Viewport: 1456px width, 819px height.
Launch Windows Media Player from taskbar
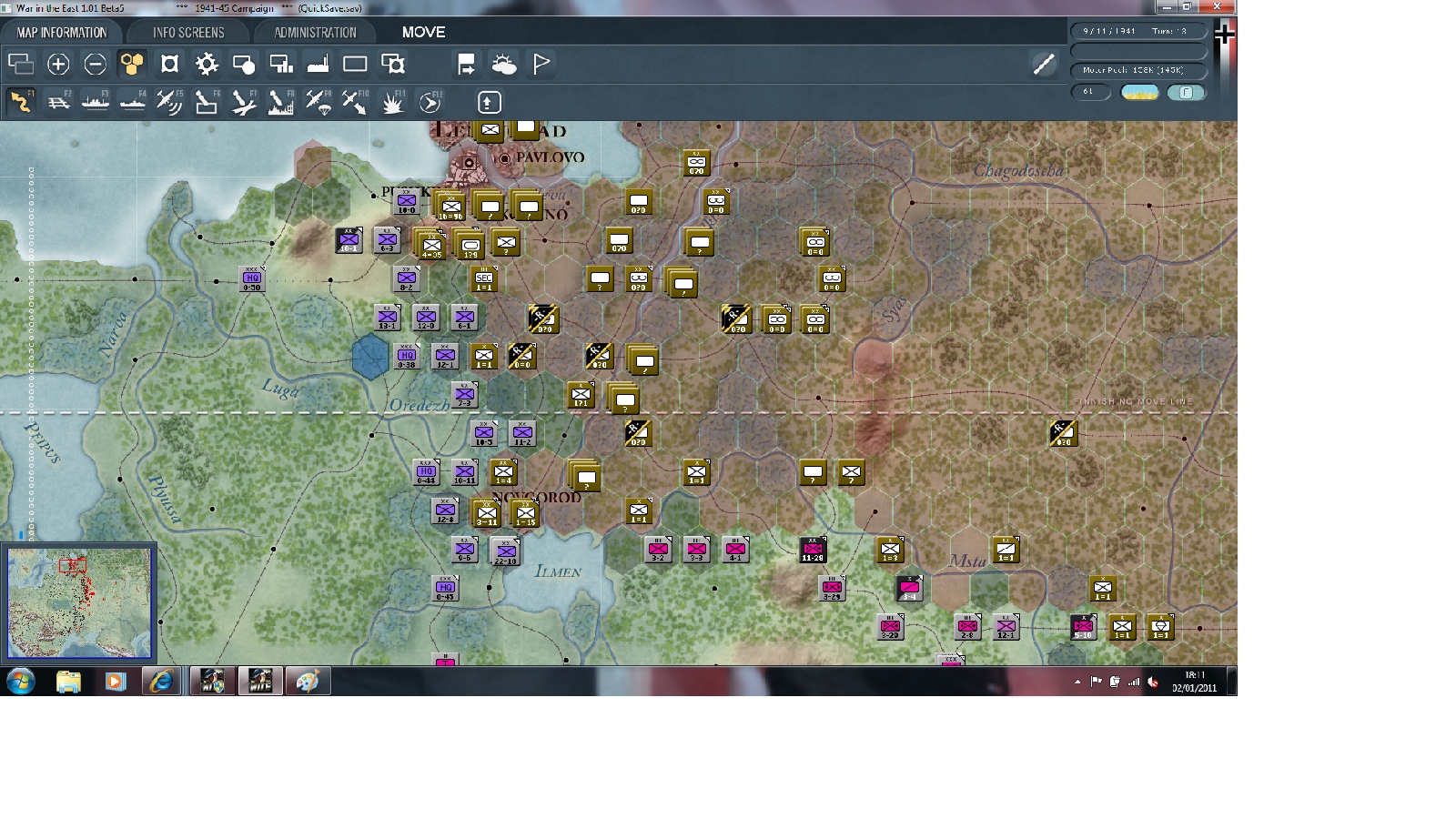(x=115, y=682)
